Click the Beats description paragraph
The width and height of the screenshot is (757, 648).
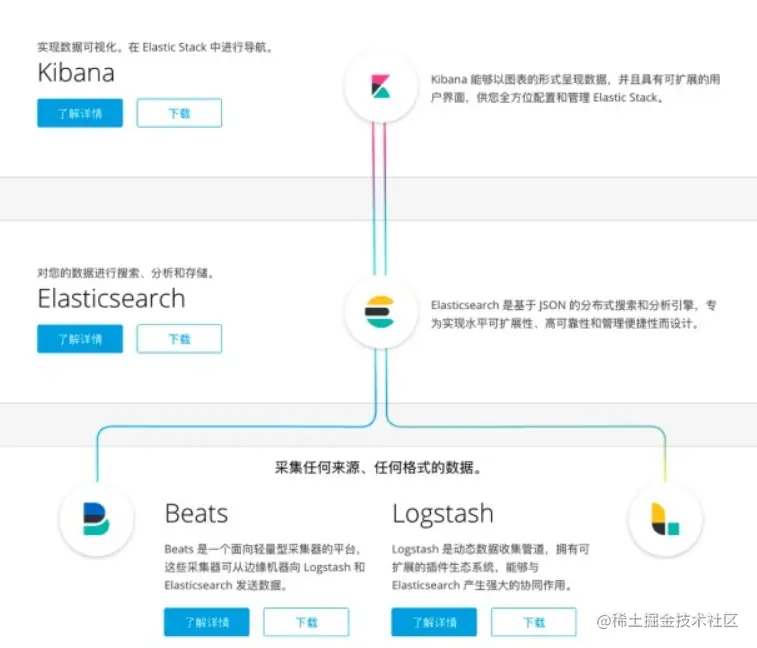[265, 567]
